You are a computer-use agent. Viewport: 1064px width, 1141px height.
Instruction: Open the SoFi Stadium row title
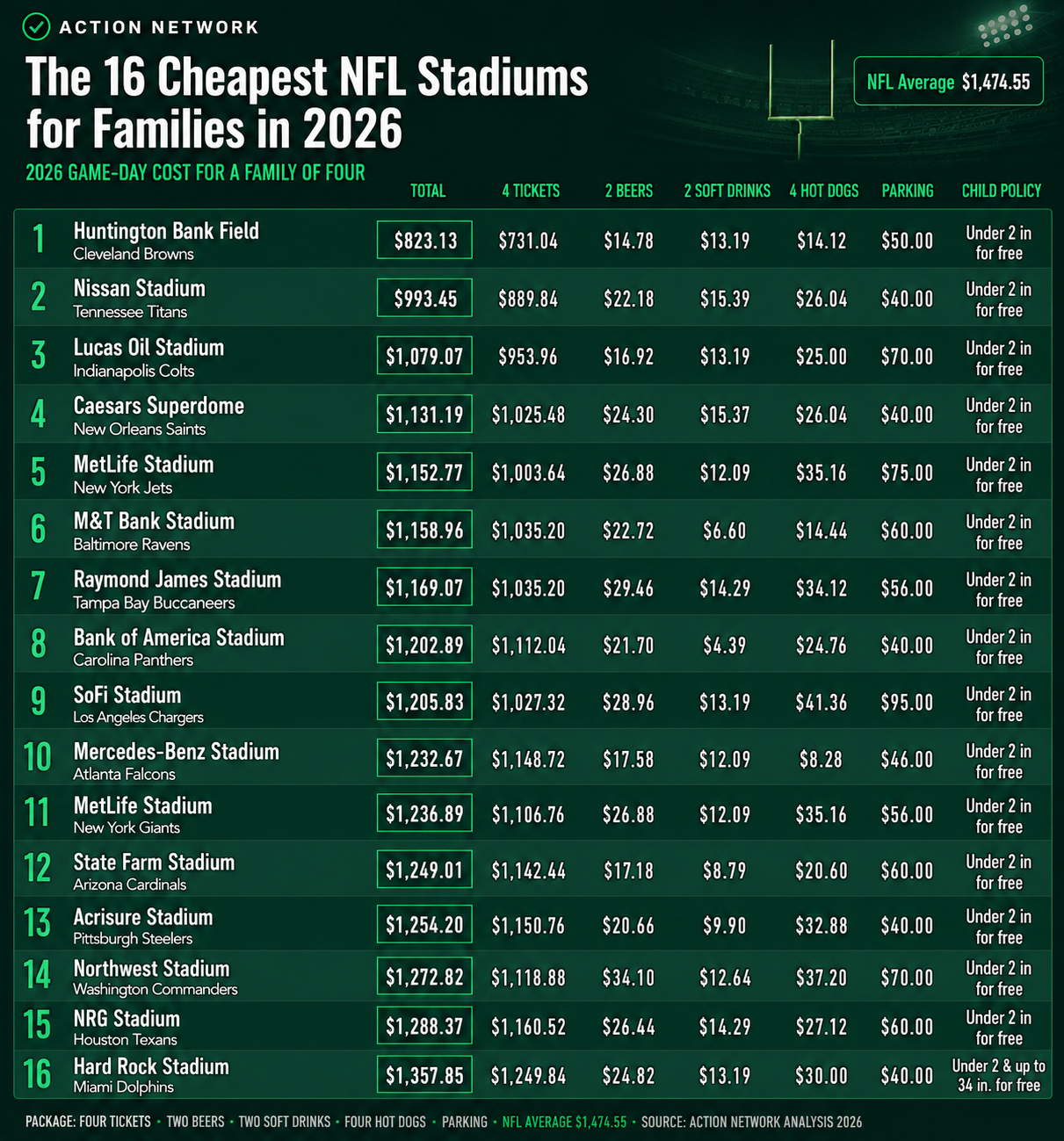click(127, 695)
